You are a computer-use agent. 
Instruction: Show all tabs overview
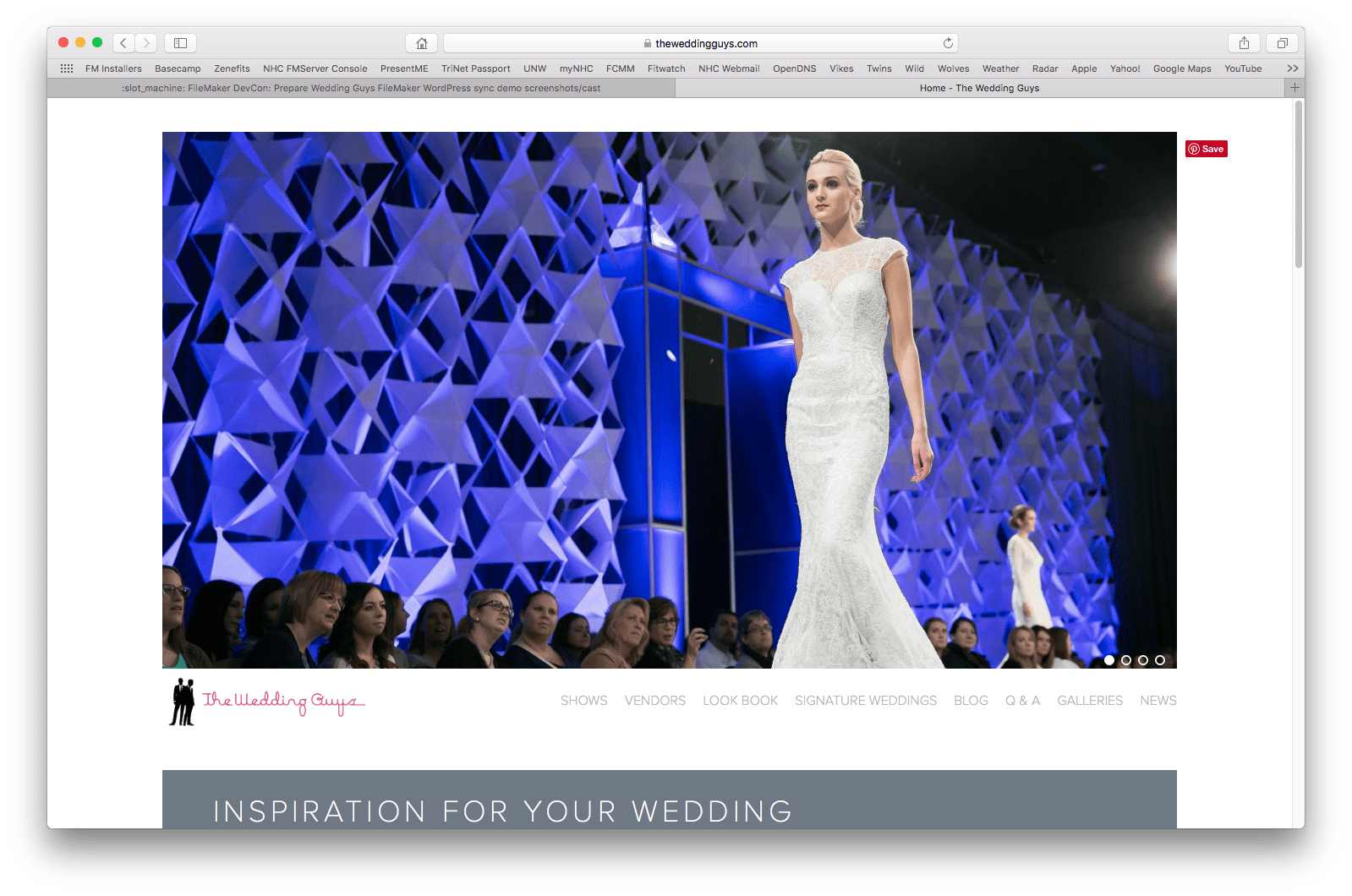pos(1282,43)
